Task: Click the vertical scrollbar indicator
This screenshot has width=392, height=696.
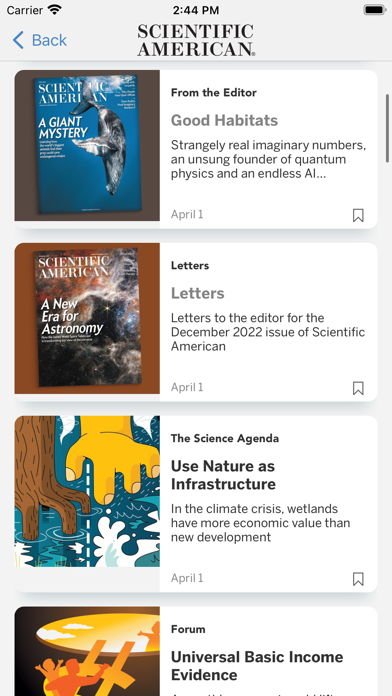Action: (387, 128)
